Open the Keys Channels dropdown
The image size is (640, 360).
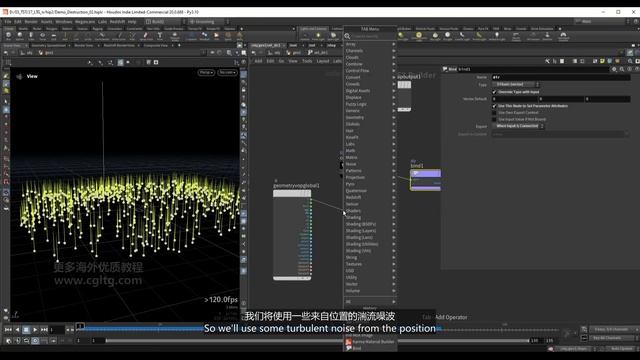[614, 329]
